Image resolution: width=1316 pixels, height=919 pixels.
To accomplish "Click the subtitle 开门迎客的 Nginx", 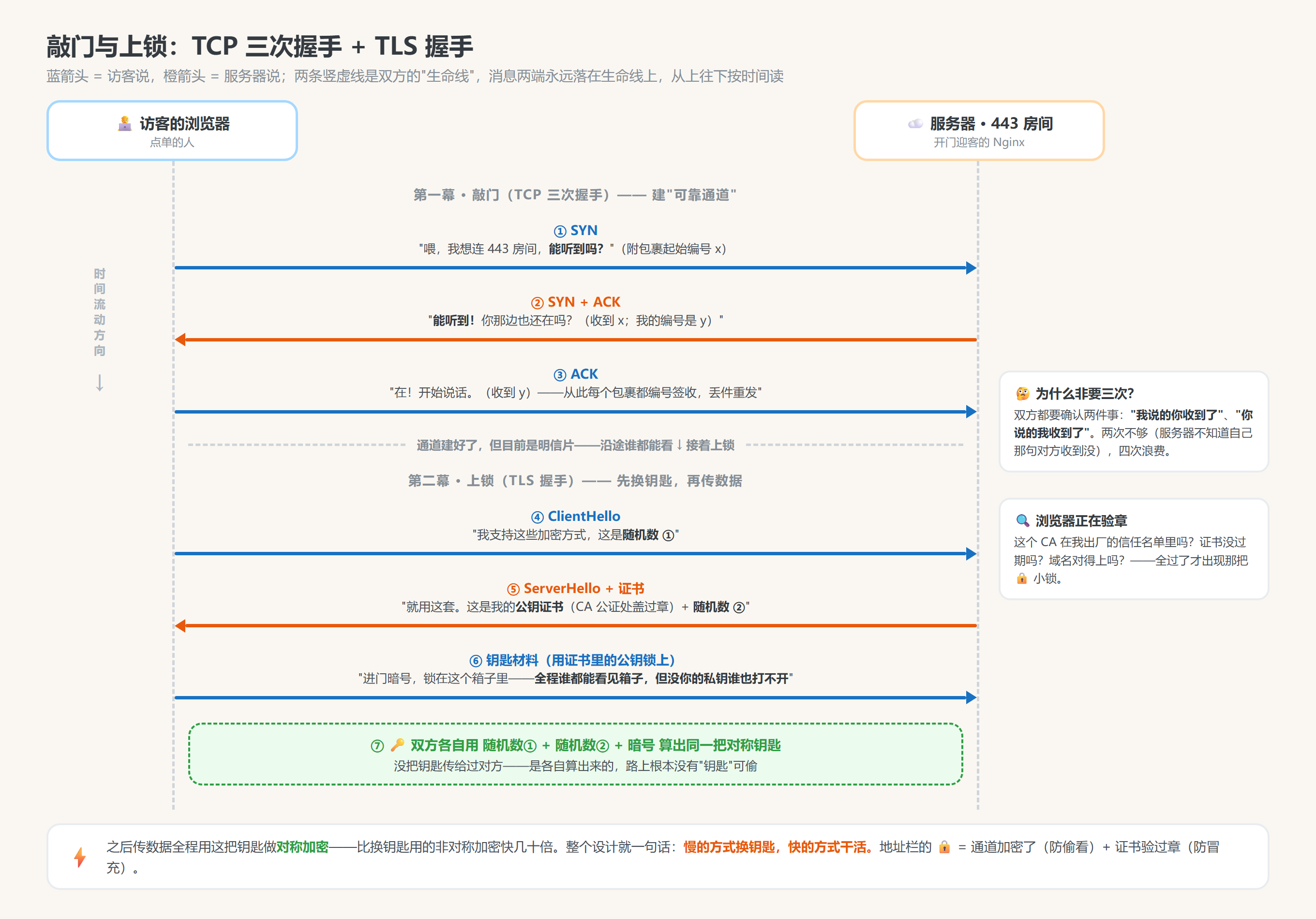I will (979, 142).
